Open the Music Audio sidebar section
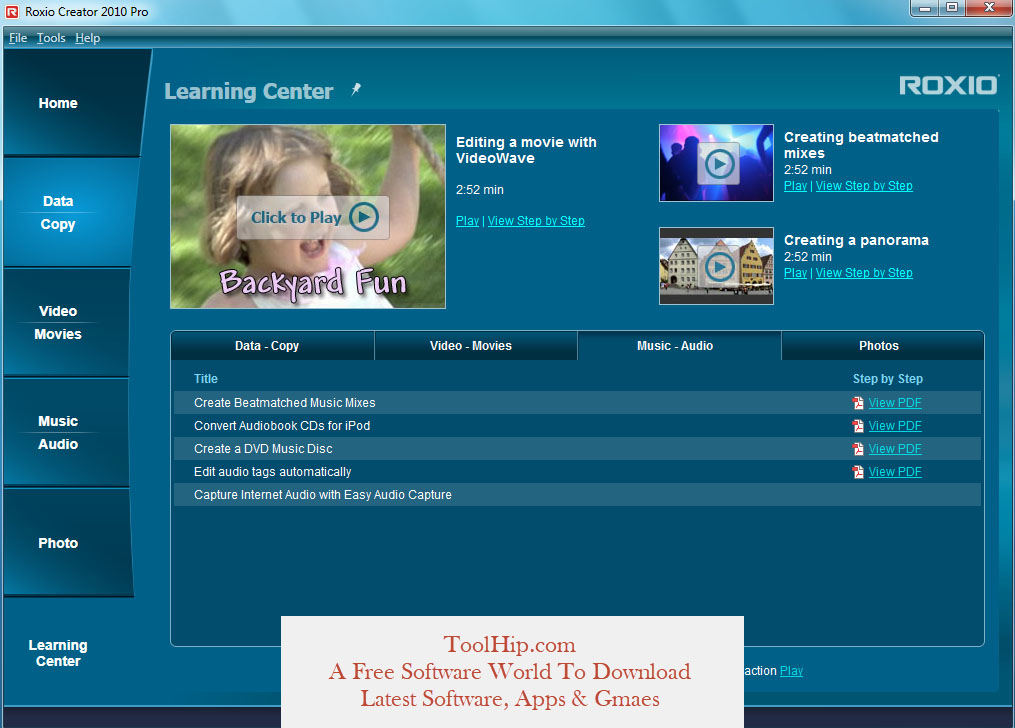Image resolution: width=1015 pixels, height=728 pixels. click(67, 432)
